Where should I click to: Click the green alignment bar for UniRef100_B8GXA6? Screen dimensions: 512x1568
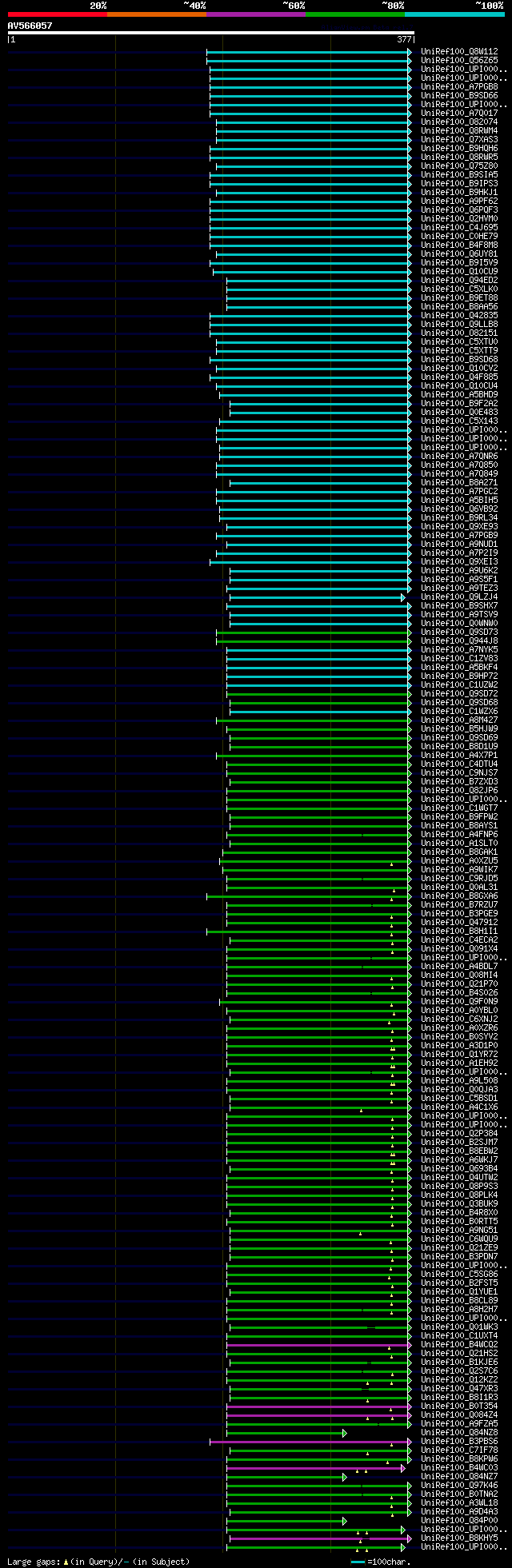(x=309, y=896)
